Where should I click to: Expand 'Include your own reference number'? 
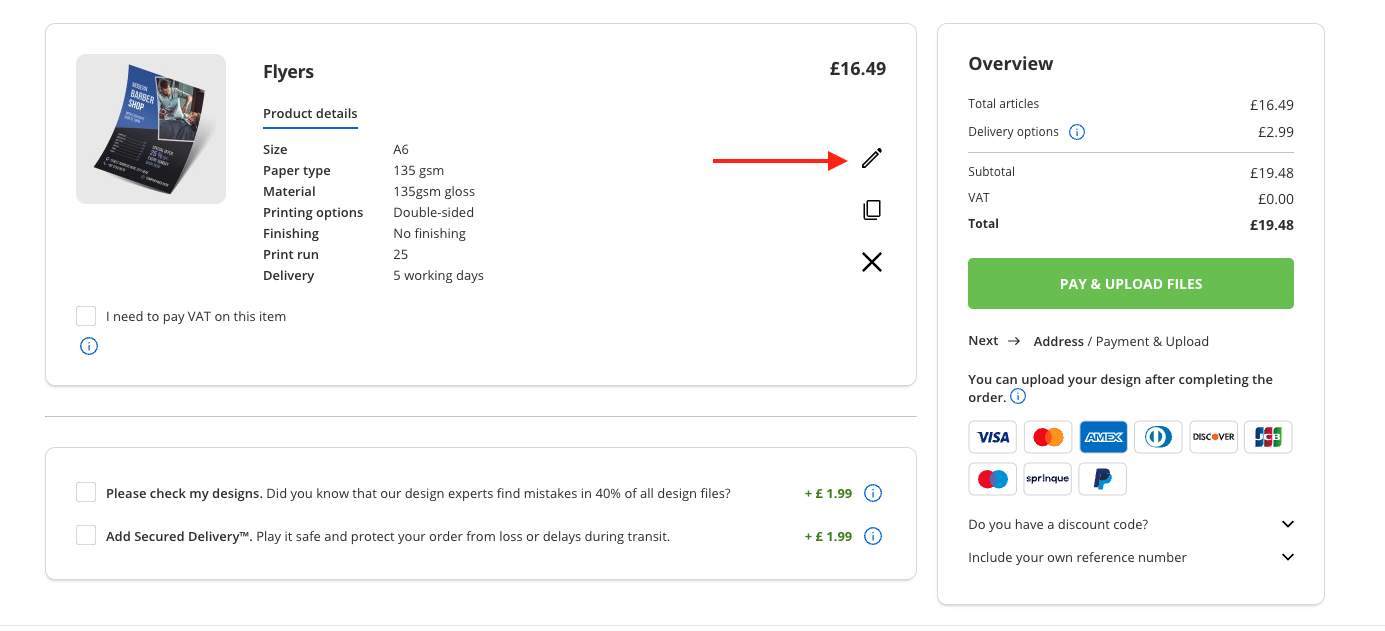pyautogui.click(x=1131, y=557)
